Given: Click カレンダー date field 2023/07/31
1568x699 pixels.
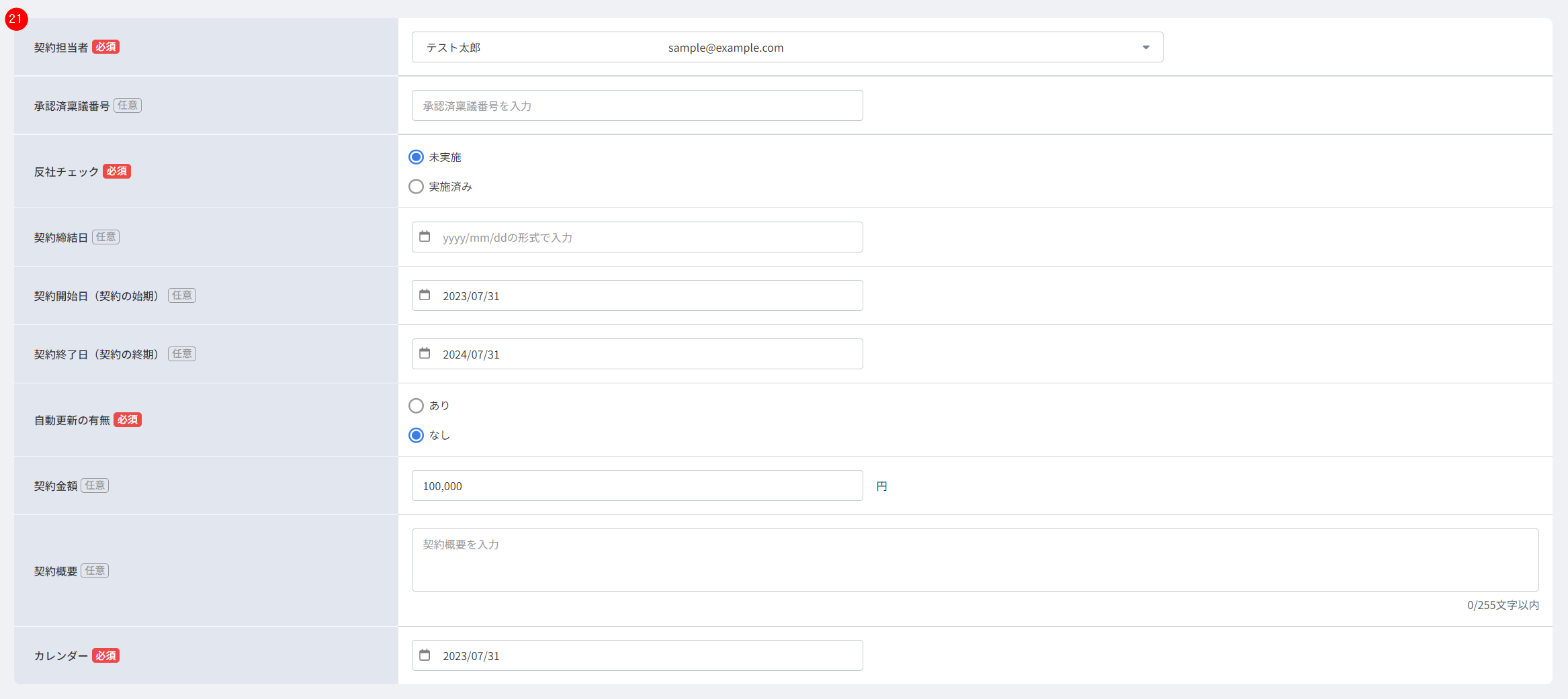Looking at the screenshot, I should pyautogui.click(x=471, y=656).
